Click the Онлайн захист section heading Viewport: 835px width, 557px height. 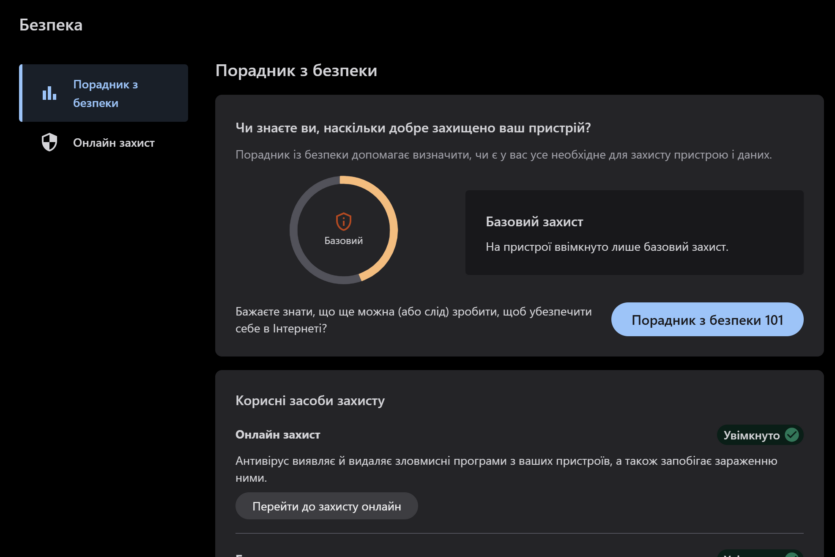[277, 435]
